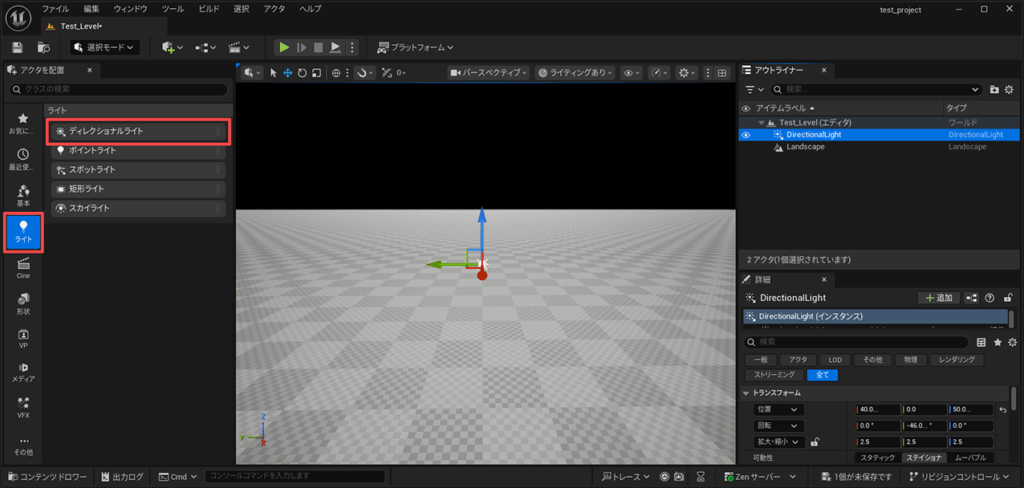Toggle the scale ratio lock icon
Screen dimensions: 1024x488
(x=814, y=442)
